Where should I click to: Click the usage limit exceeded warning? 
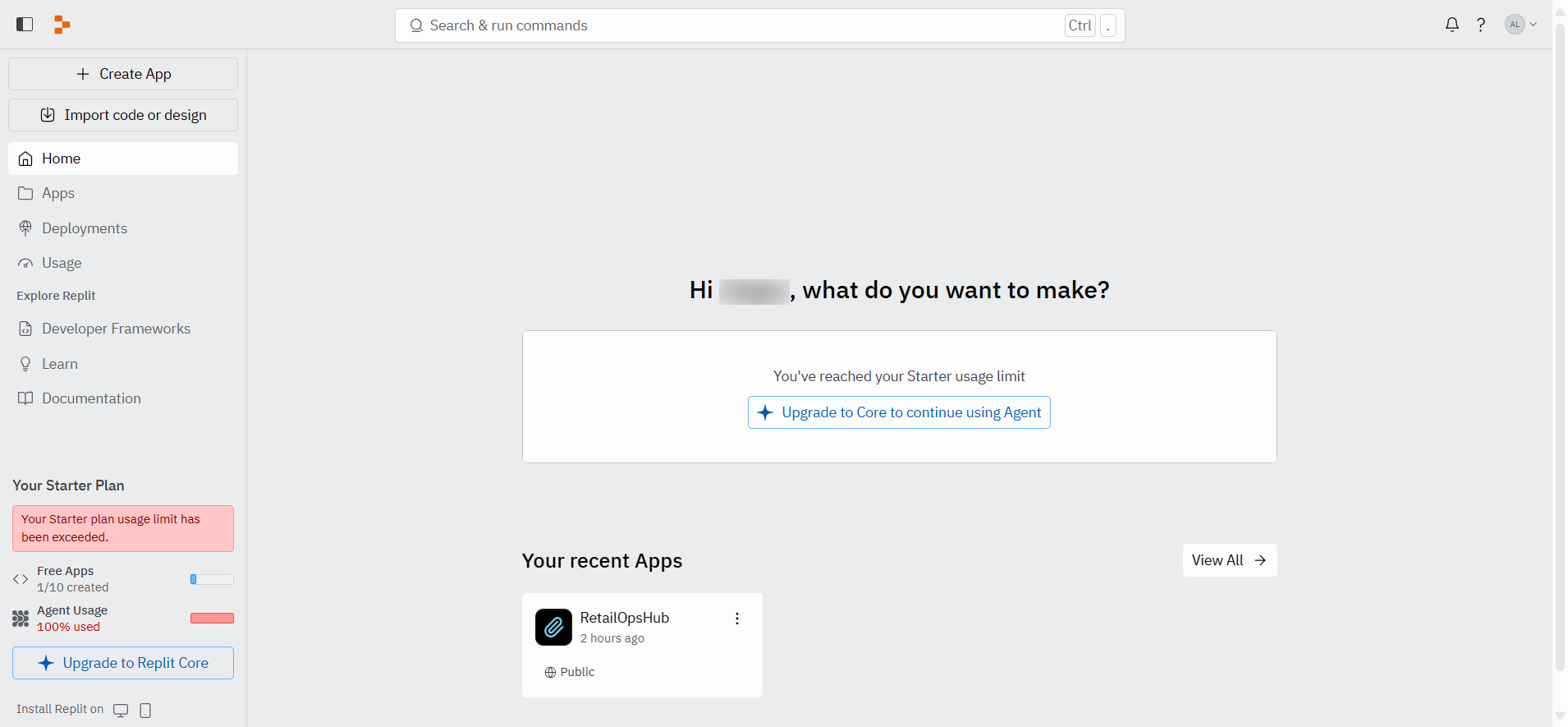click(123, 528)
